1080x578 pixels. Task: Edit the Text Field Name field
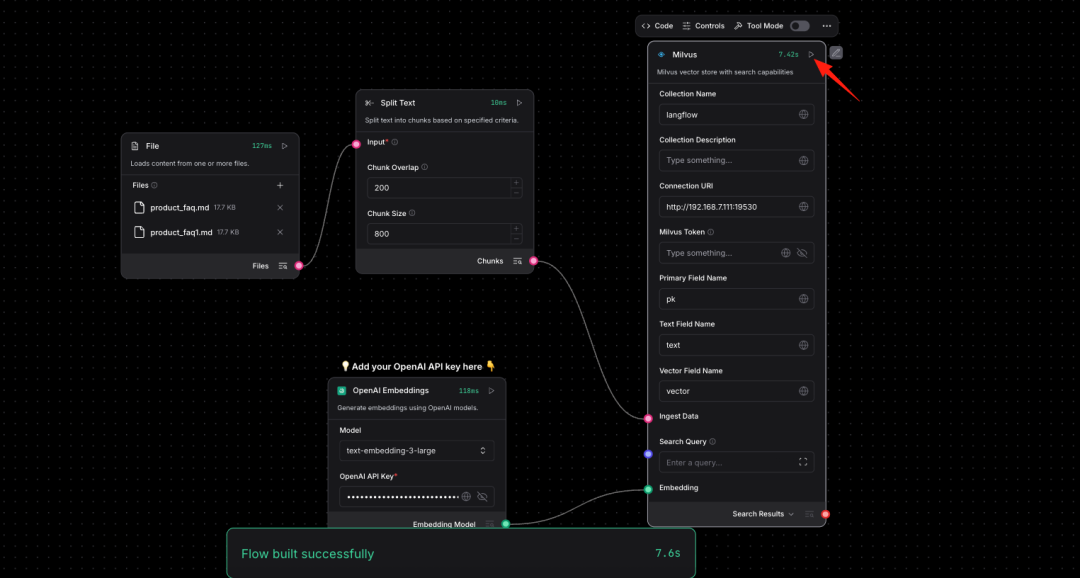[x=736, y=345]
